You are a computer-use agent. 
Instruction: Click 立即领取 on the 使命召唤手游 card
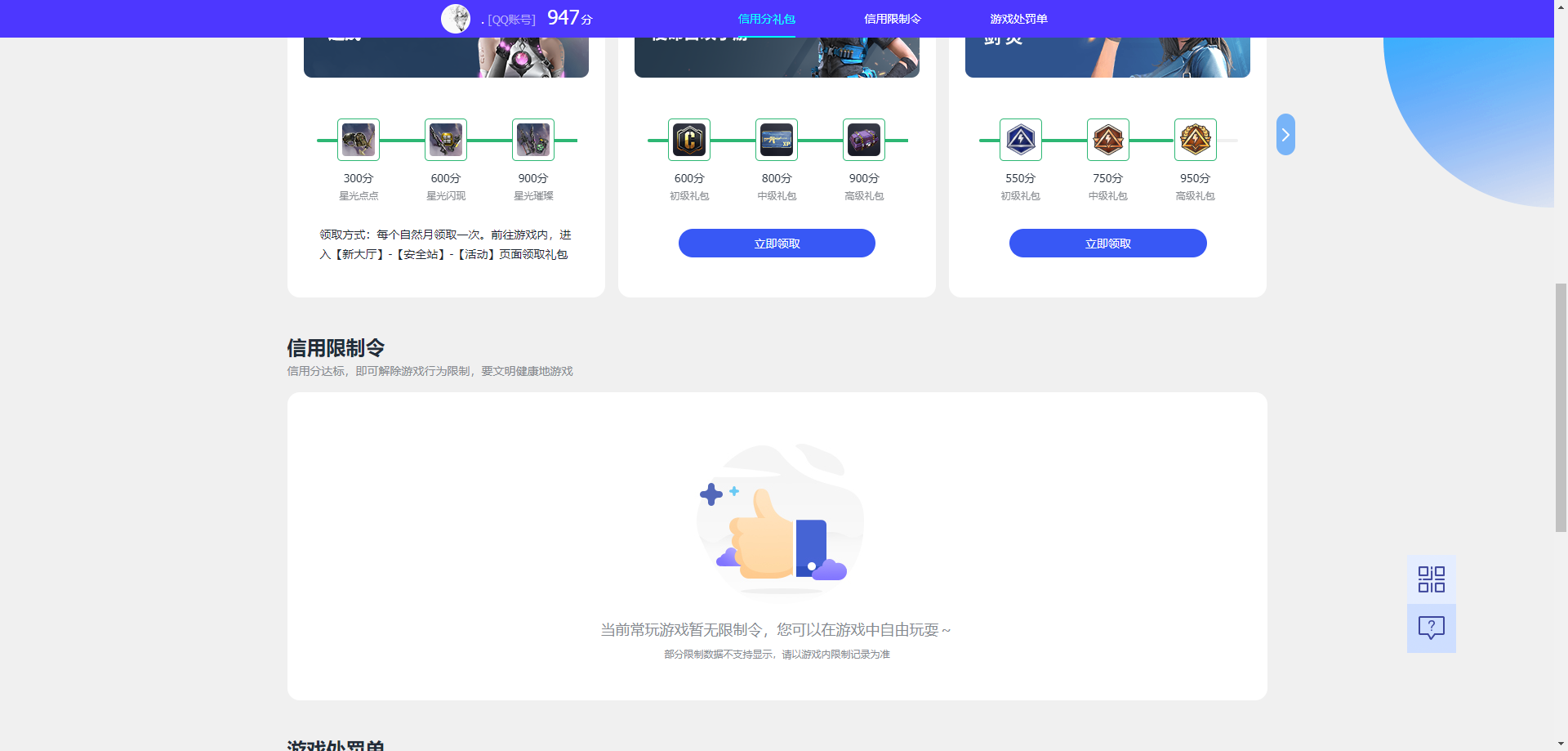(x=776, y=243)
